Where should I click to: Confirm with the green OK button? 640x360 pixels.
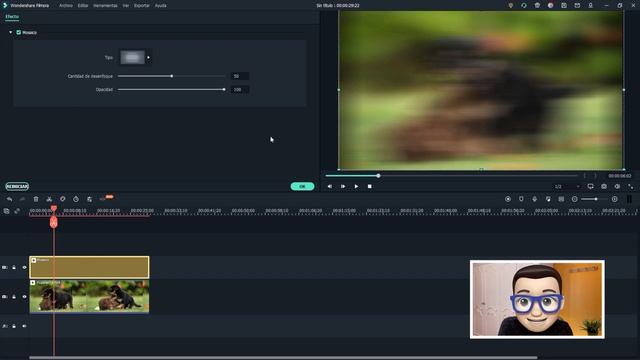click(x=302, y=187)
